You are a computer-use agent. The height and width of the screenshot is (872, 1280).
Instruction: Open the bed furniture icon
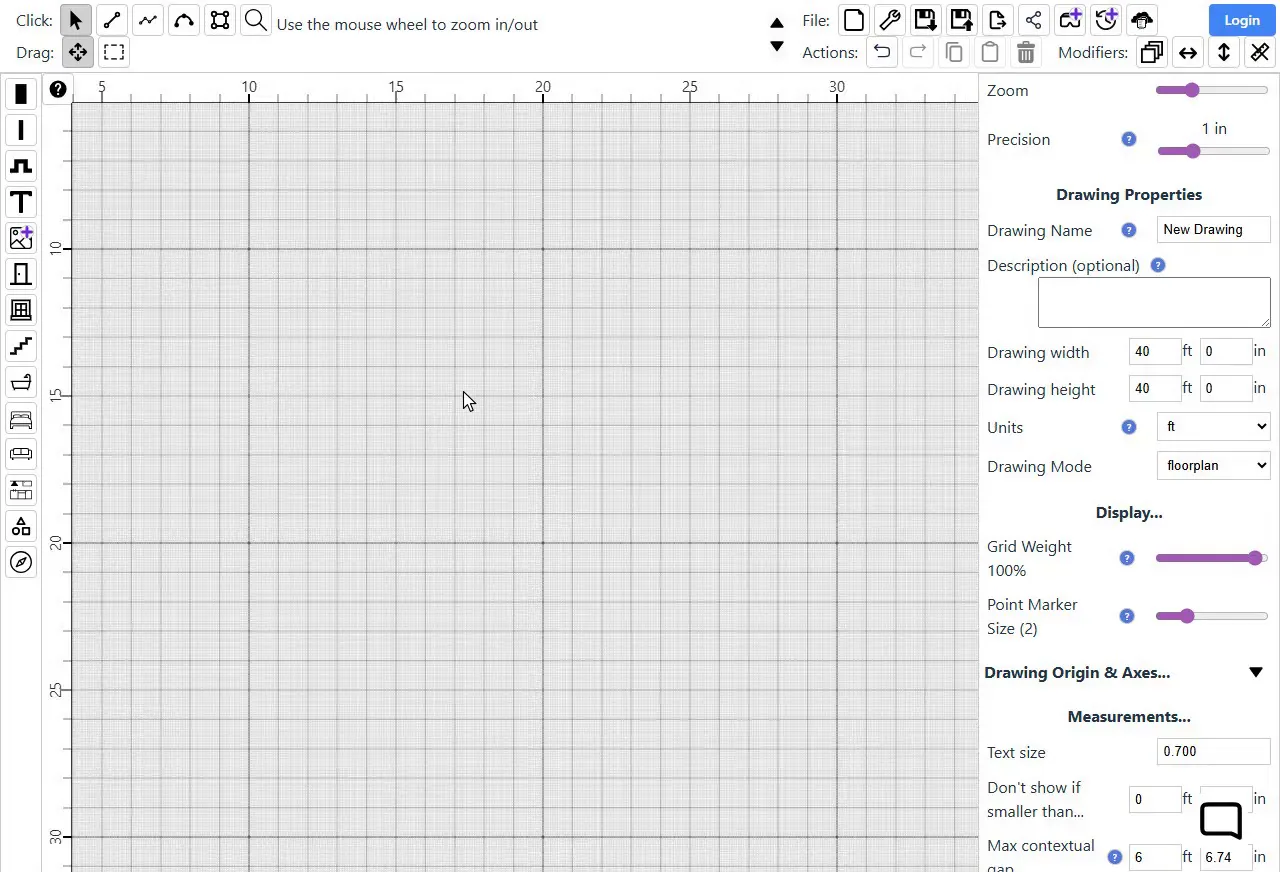(21, 418)
